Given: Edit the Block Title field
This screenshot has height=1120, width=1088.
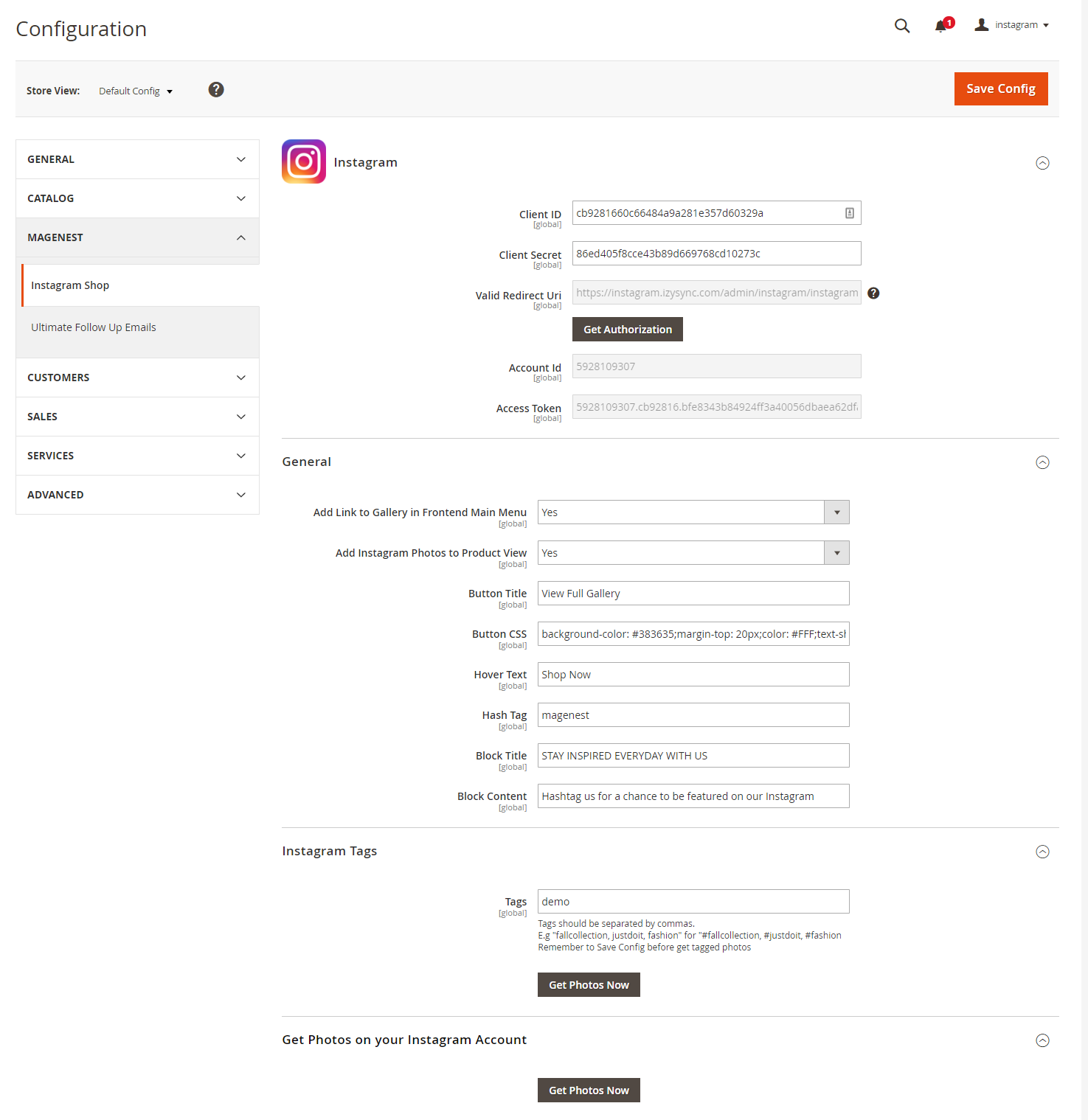Looking at the screenshot, I should point(693,756).
